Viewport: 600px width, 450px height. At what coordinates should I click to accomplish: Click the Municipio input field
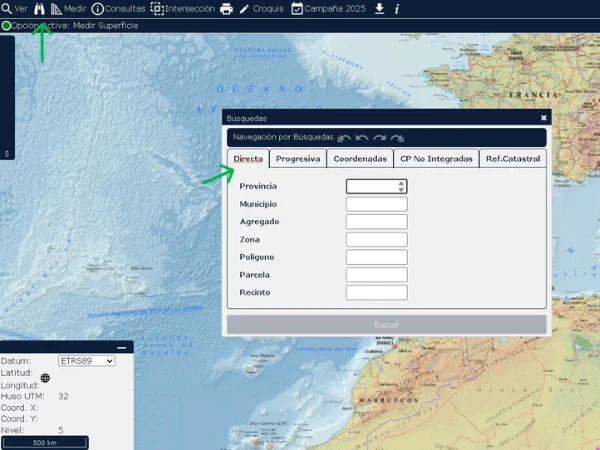pos(376,204)
